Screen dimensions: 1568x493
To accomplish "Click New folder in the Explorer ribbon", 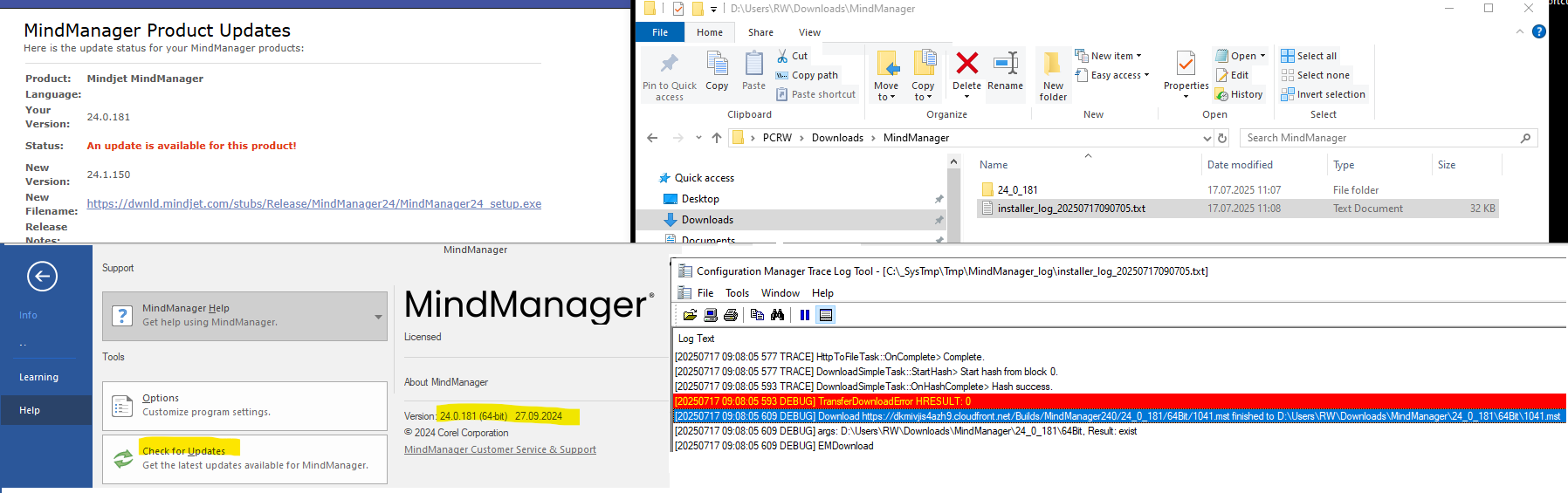I will tap(1053, 76).
